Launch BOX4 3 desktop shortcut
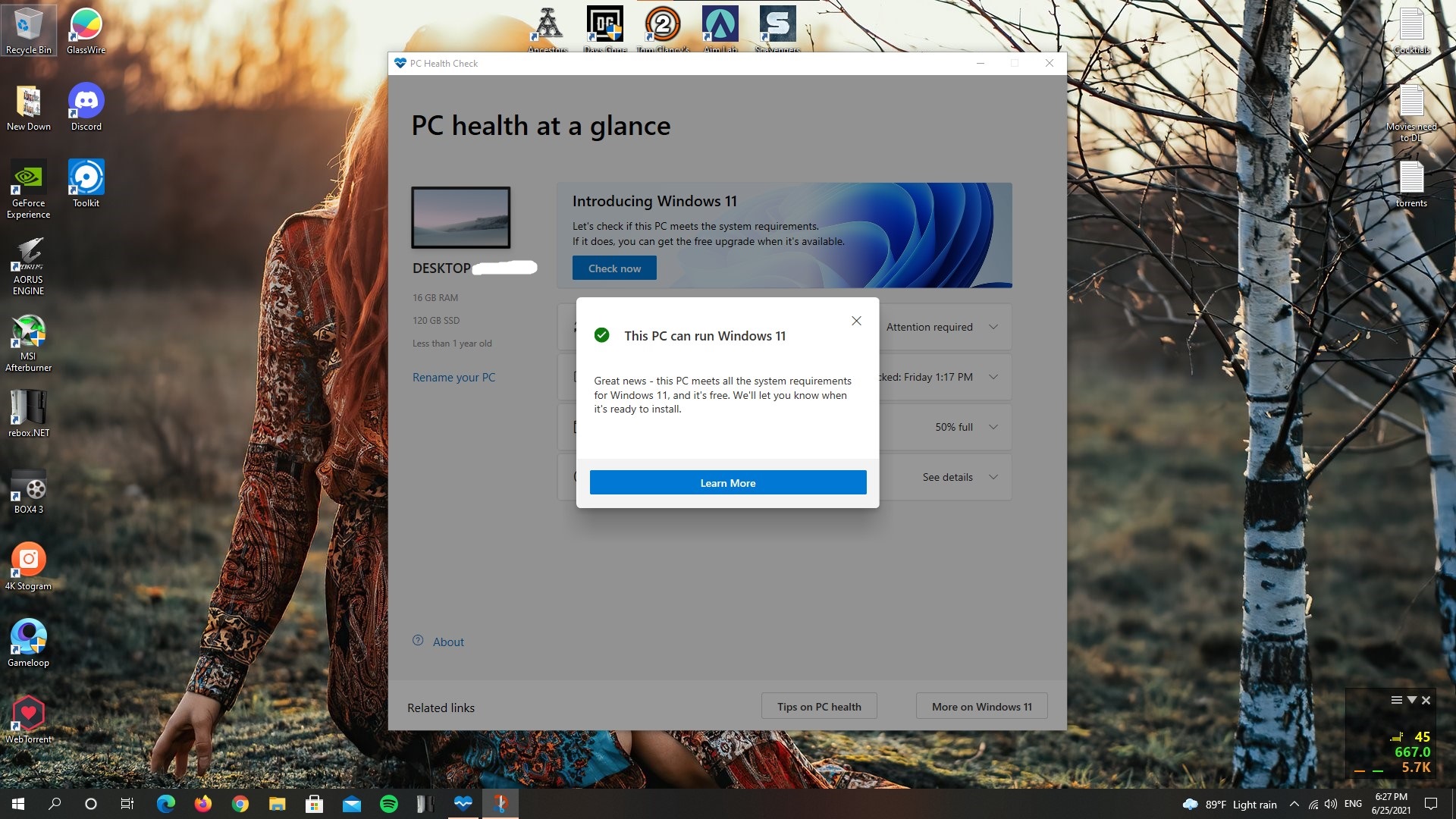The image size is (1456, 819). coord(28,490)
